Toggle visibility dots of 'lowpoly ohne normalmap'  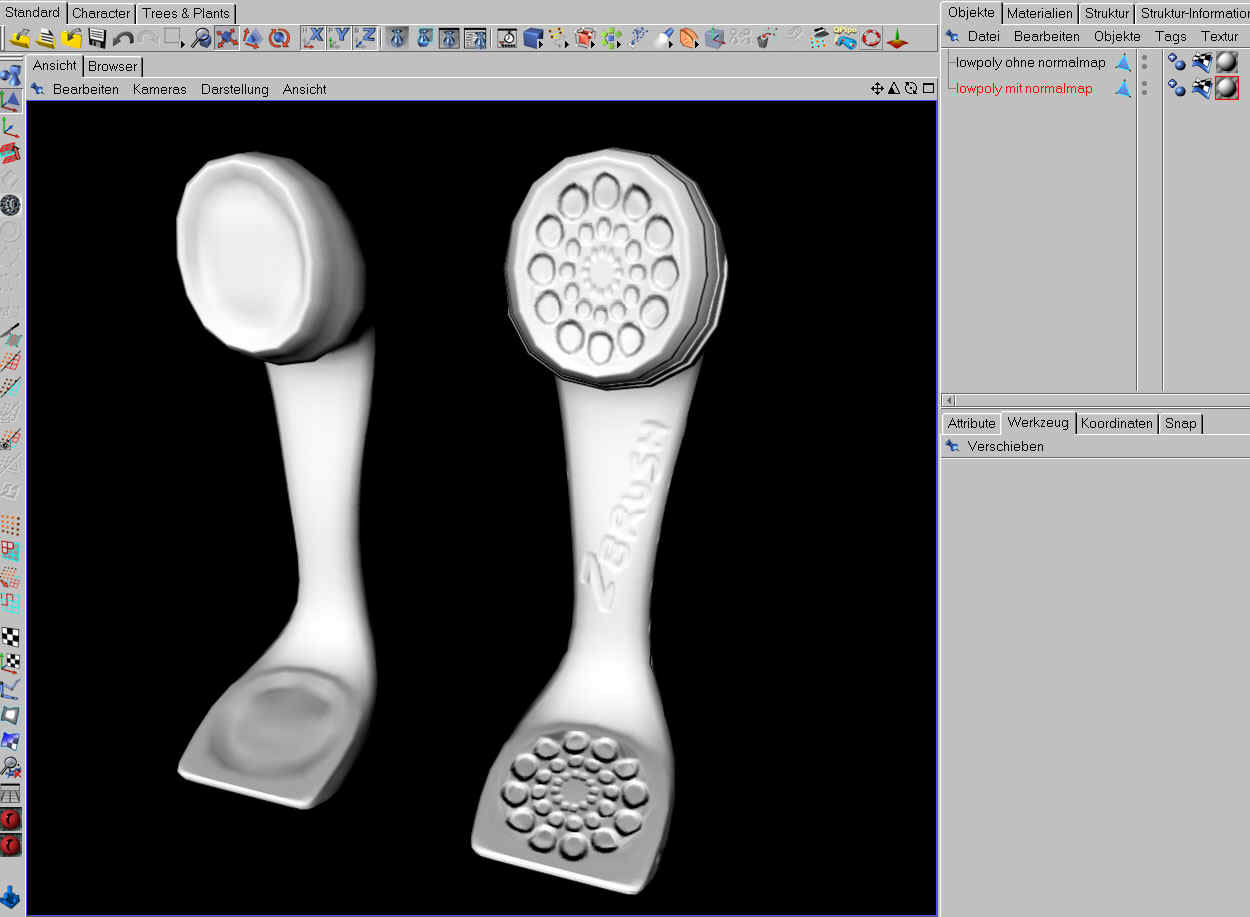point(1144,62)
